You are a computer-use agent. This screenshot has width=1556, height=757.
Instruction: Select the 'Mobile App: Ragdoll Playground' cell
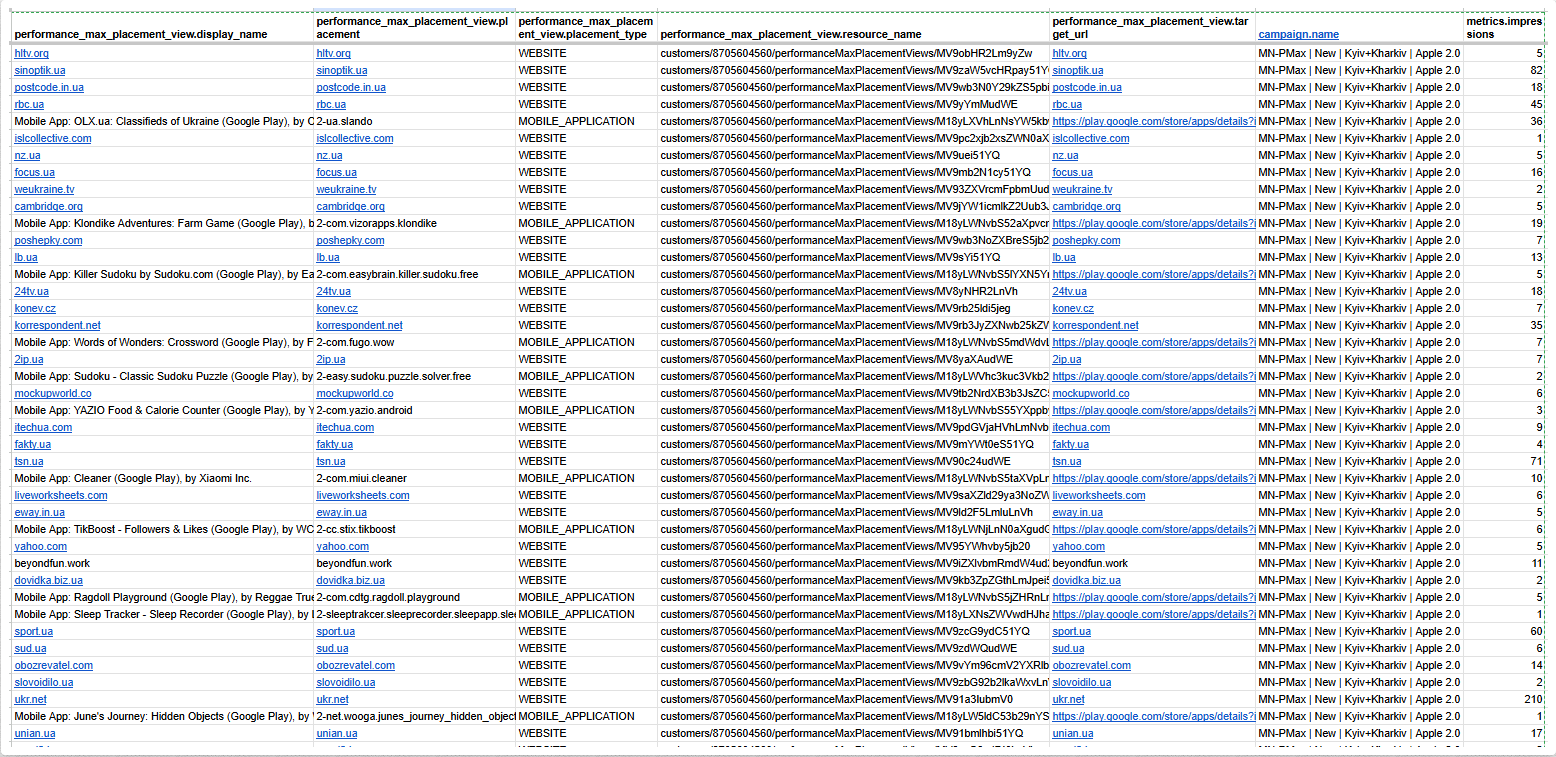point(162,597)
